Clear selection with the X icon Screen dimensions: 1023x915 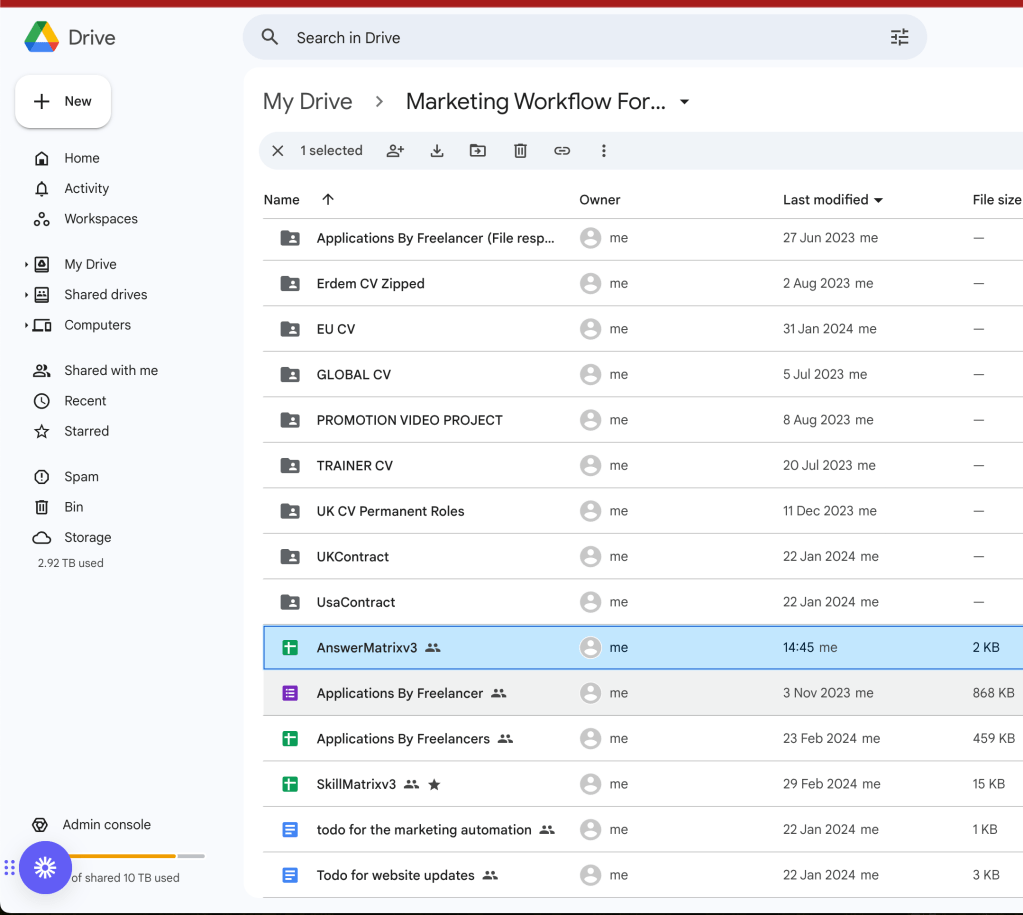point(277,151)
